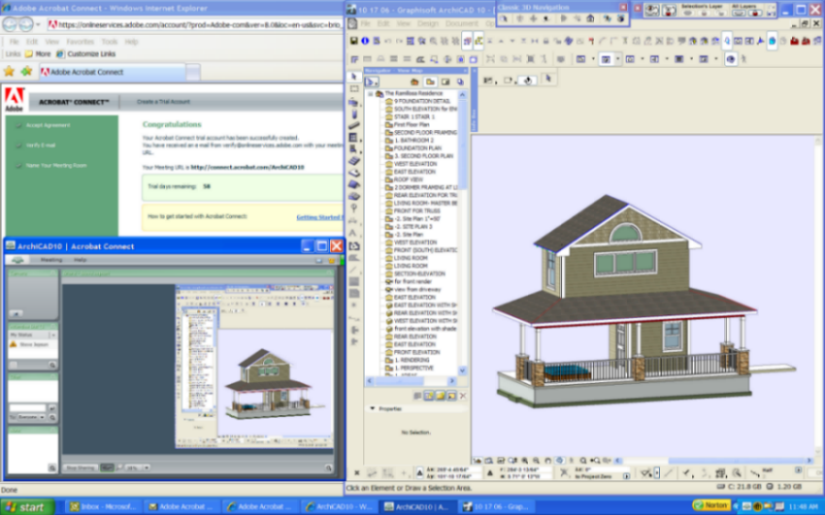Click Acrobat Connect green logo button in meeting window
Viewport: 825px width, 515px height.
[x=18, y=260]
